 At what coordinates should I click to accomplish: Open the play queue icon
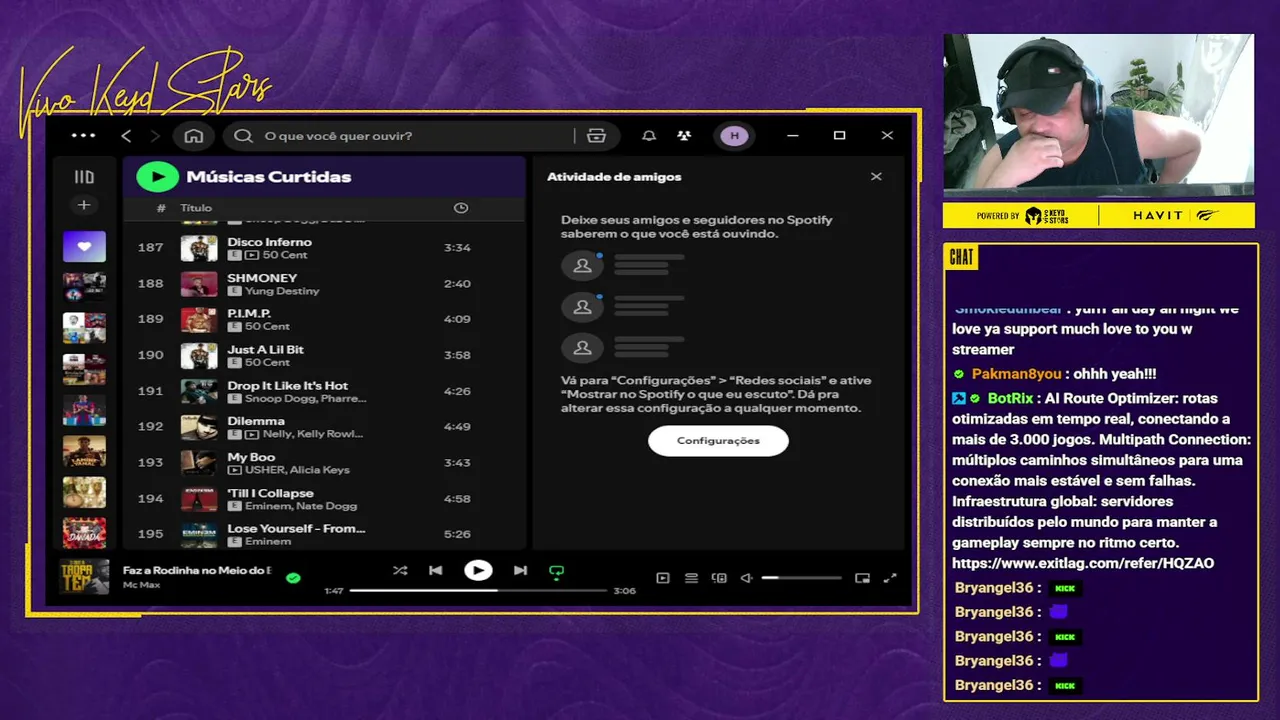[691, 578]
